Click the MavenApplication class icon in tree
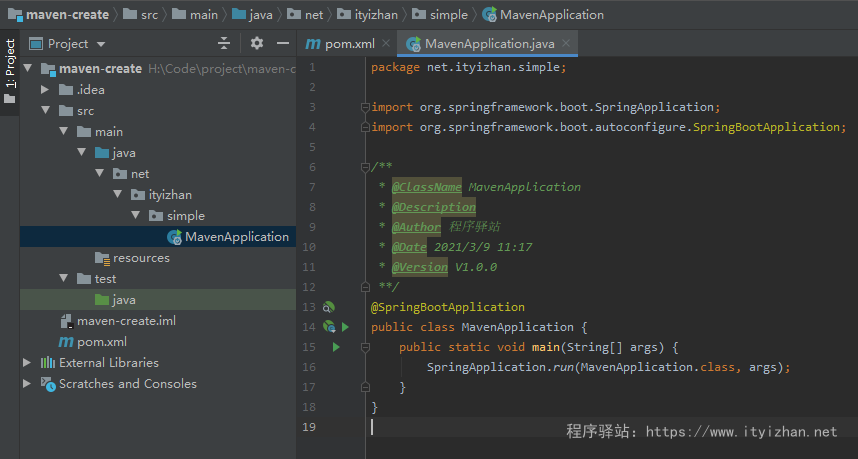Image resolution: width=858 pixels, height=459 pixels. [175, 237]
